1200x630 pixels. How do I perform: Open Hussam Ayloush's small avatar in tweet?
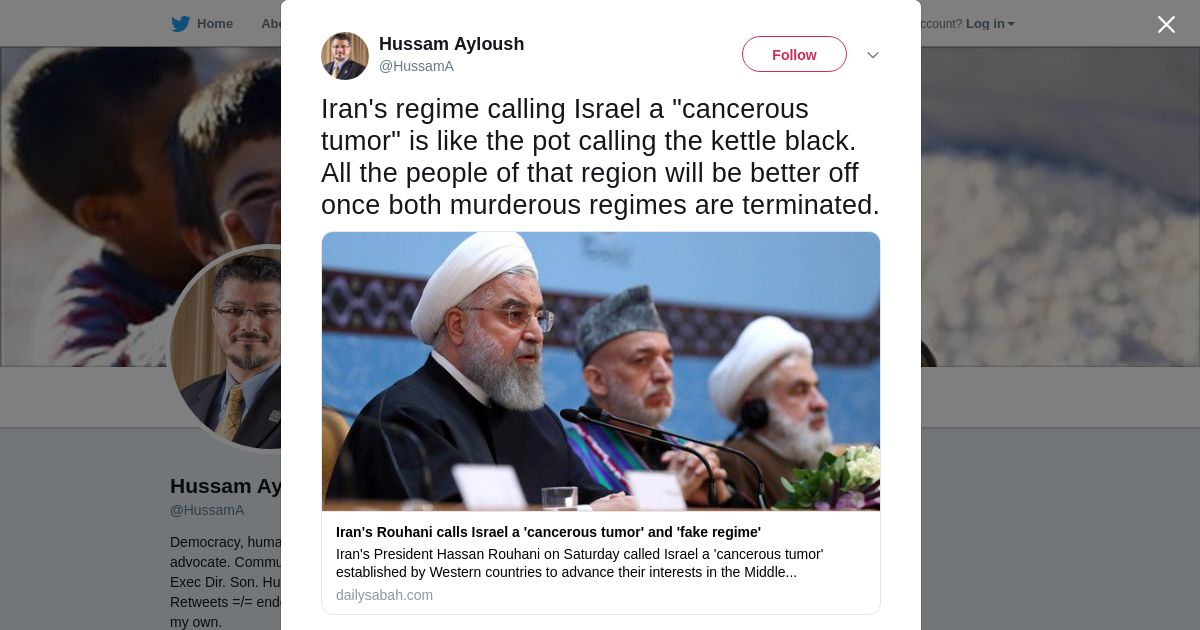click(345, 56)
